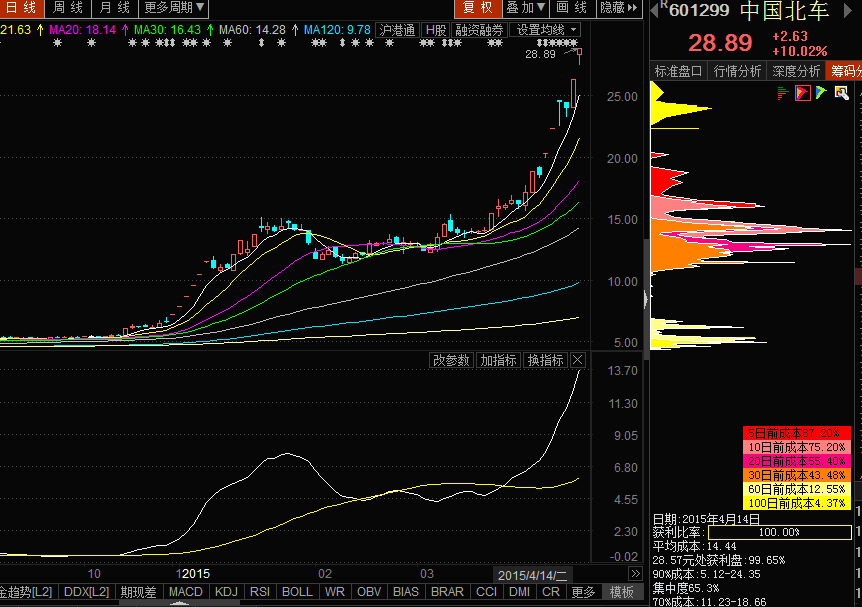Click the green-yellow flag chip icon

coord(820,93)
